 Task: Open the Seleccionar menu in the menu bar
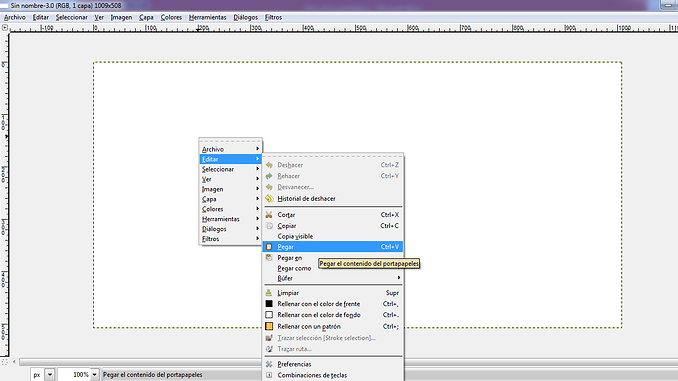pos(71,17)
